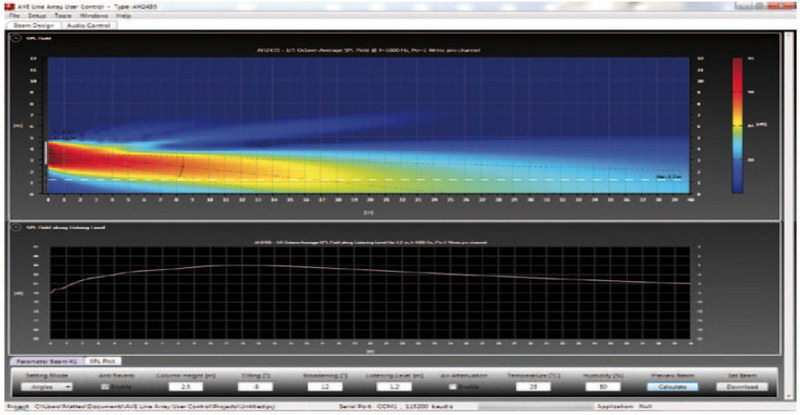Open the File menu
The width and height of the screenshot is (800, 415).
[13, 16]
